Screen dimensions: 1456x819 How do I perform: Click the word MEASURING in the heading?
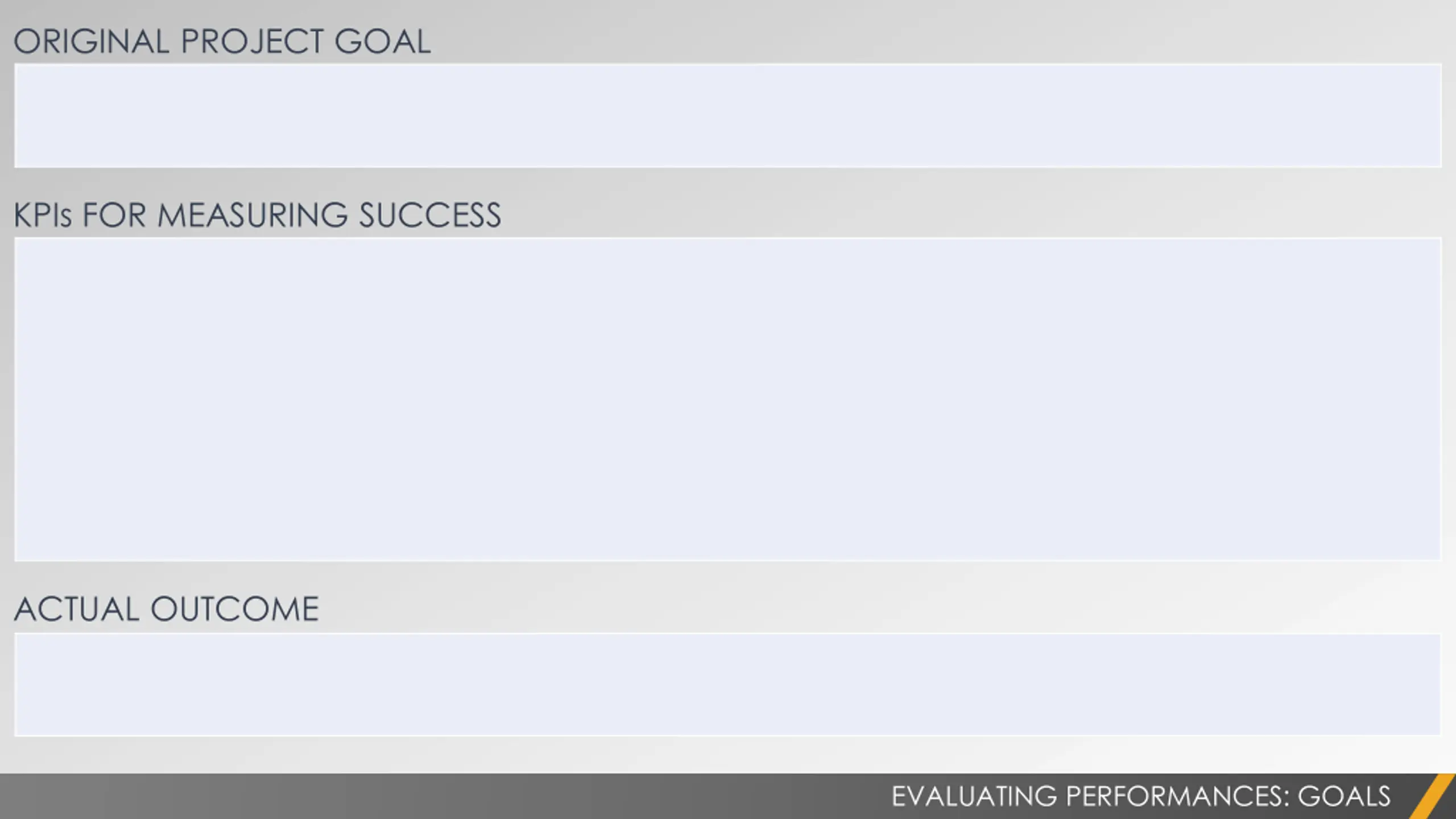pyautogui.click(x=252, y=215)
